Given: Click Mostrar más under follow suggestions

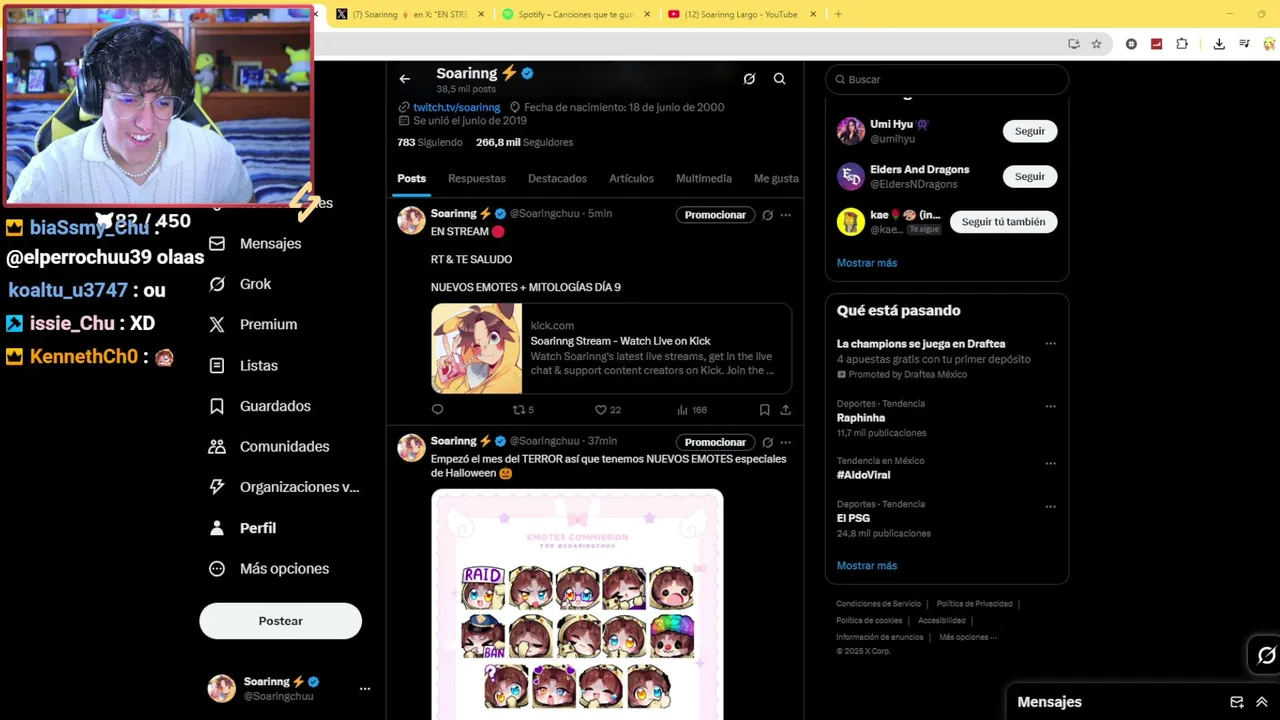Looking at the screenshot, I should pyautogui.click(x=867, y=263).
